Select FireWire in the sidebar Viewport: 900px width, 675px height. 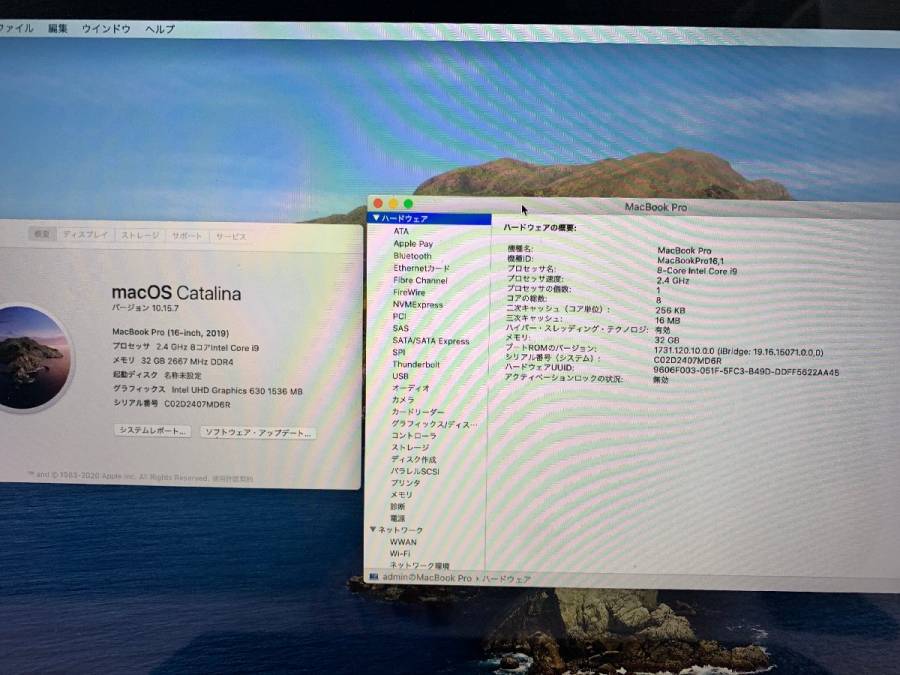coord(409,292)
